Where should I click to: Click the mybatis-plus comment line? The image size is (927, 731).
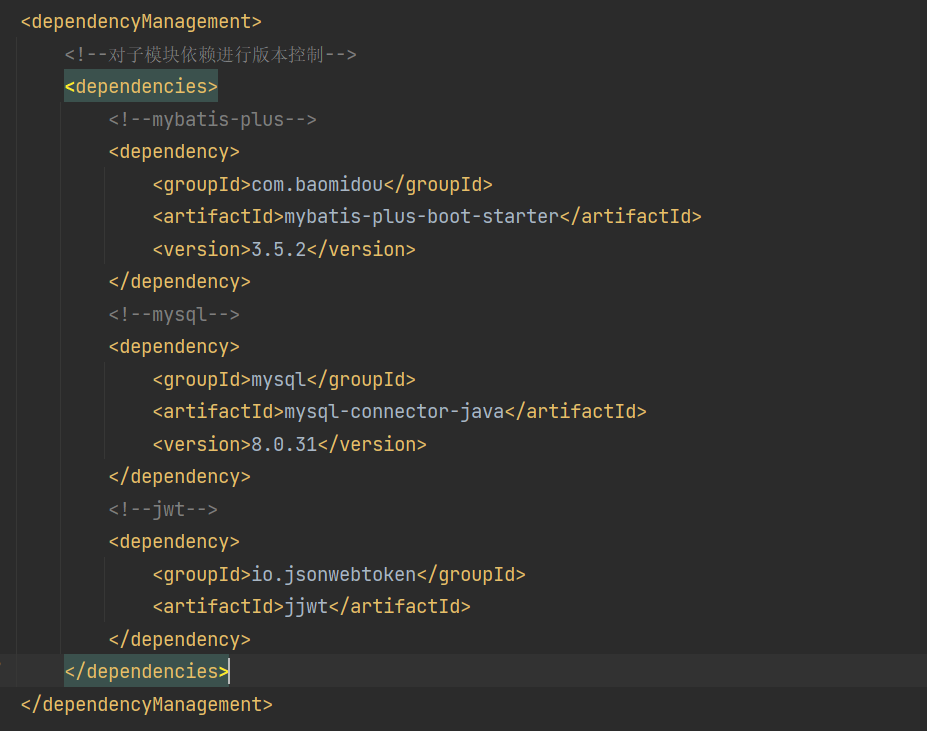point(212,119)
